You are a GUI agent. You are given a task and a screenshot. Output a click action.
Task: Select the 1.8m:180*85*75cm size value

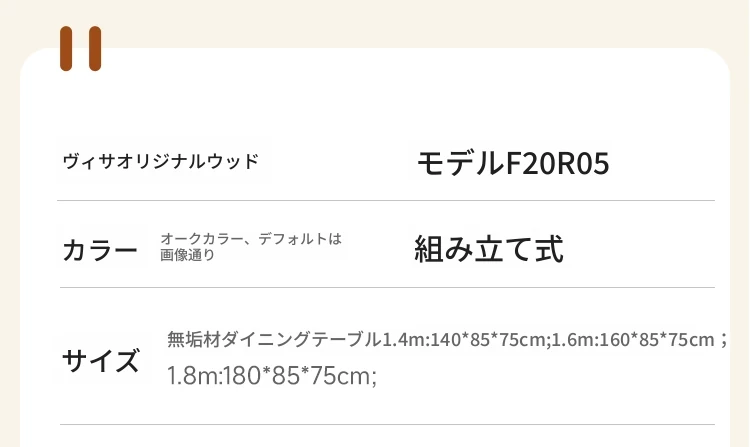tap(268, 377)
